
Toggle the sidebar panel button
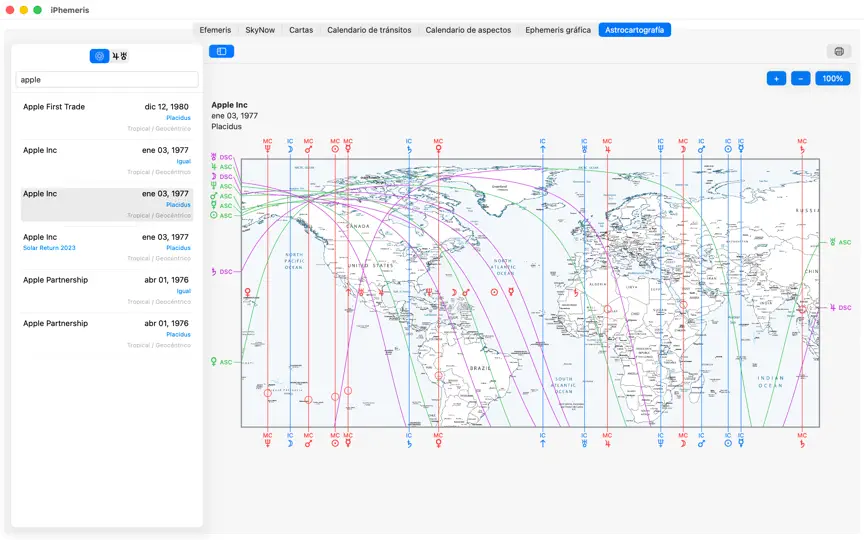[222, 51]
